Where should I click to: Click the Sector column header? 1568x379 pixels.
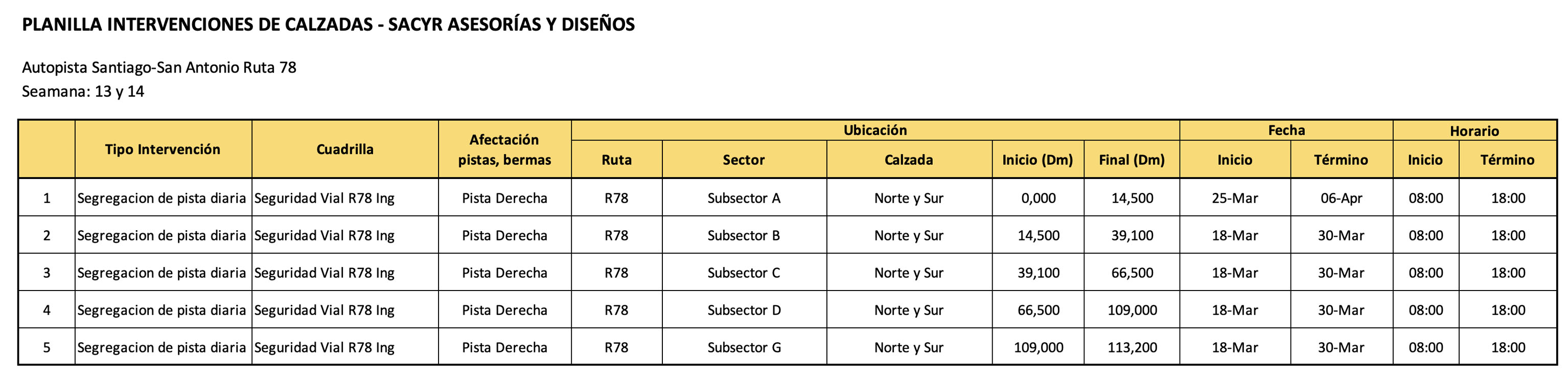(x=744, y=160)
